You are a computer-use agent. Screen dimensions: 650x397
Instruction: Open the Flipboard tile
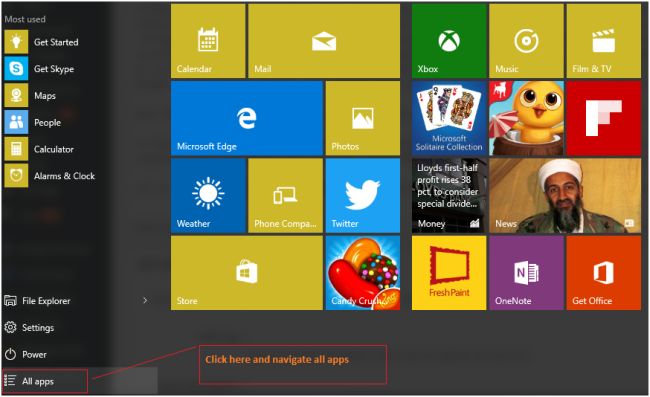(x=604, y=118)
